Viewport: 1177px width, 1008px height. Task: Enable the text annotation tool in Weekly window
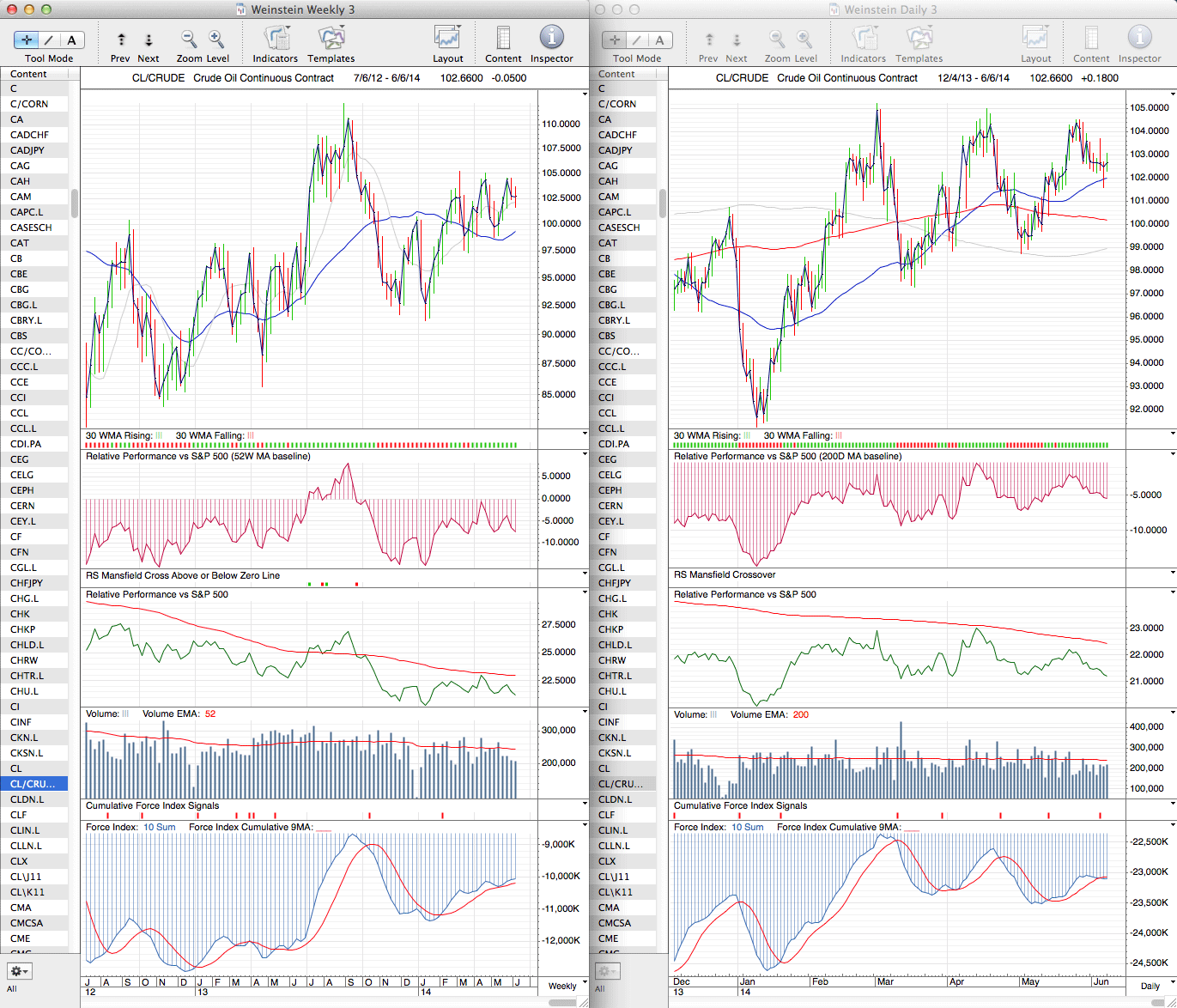[x=71, y=40]
